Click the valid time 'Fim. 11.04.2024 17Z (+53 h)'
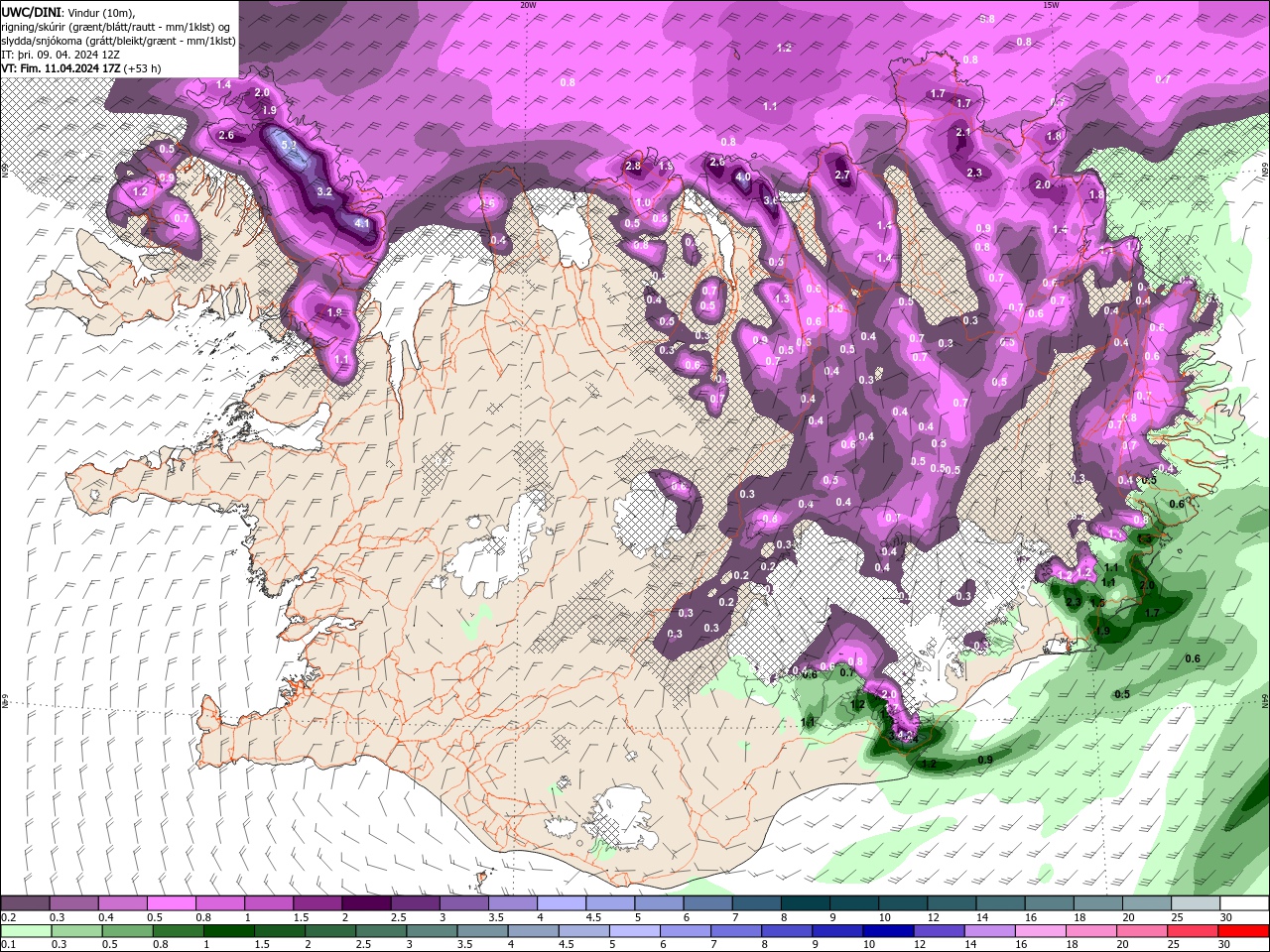 point(90,68)
